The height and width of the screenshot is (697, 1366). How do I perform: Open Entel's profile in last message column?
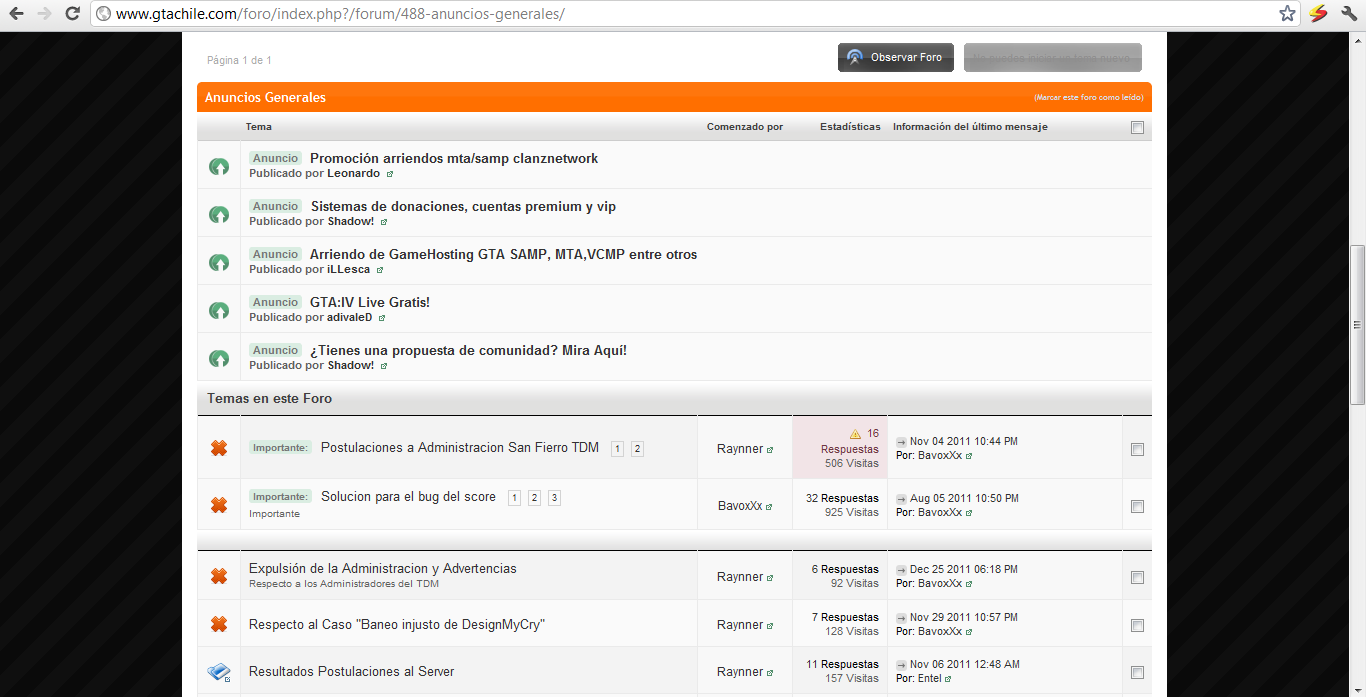[x=930, y=678]
